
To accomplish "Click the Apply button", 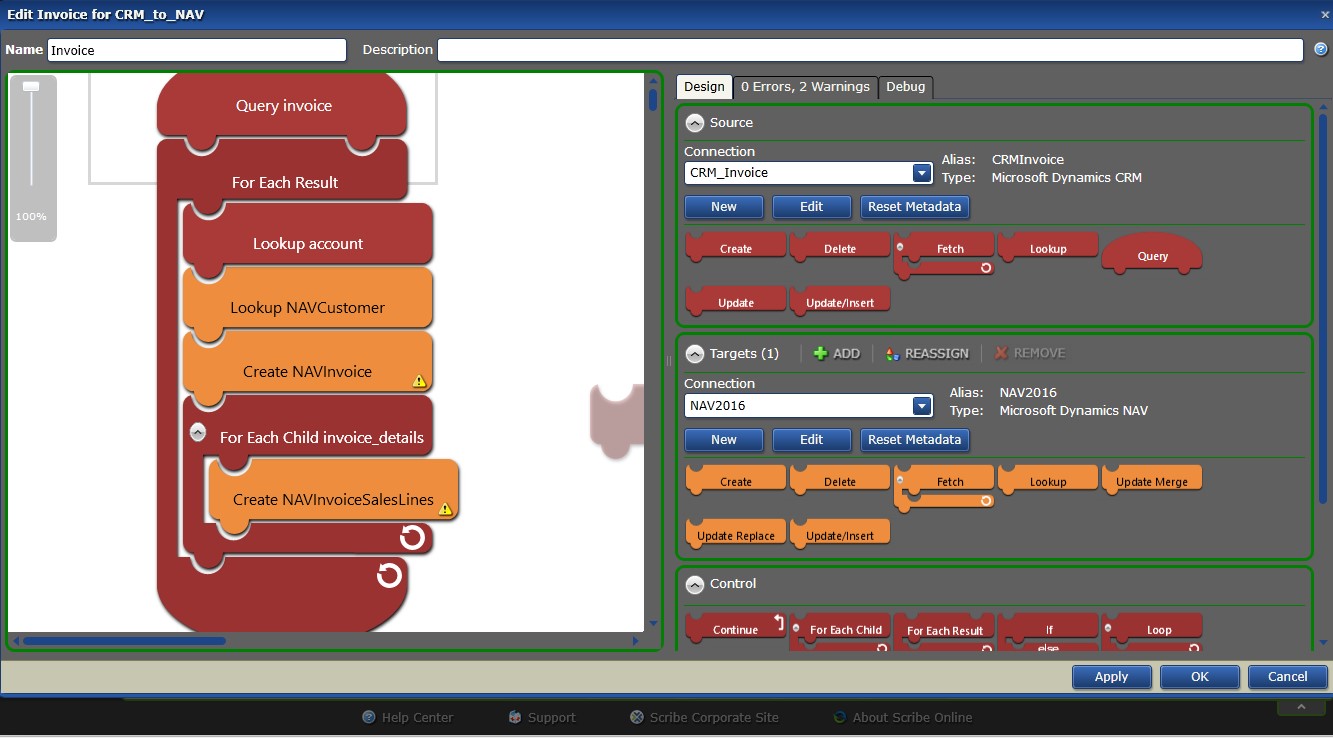I will click(1111, 677).
